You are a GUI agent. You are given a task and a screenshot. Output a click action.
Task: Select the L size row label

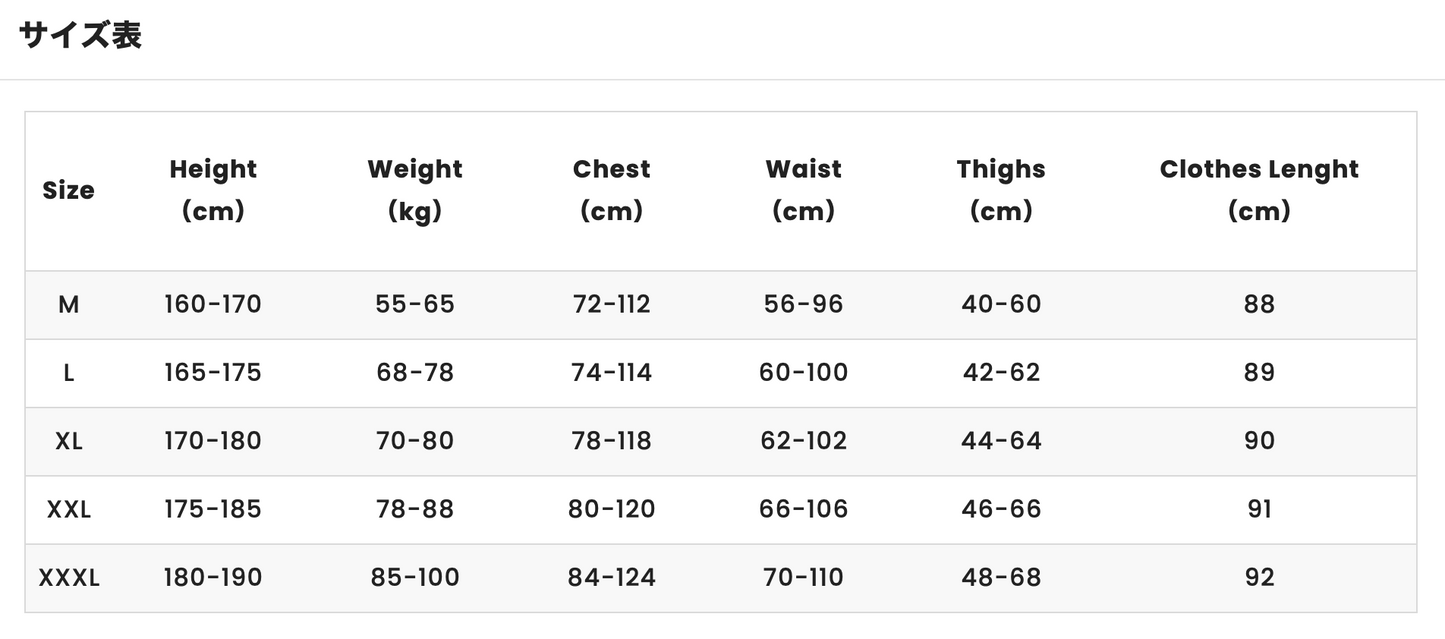point(68,373)
